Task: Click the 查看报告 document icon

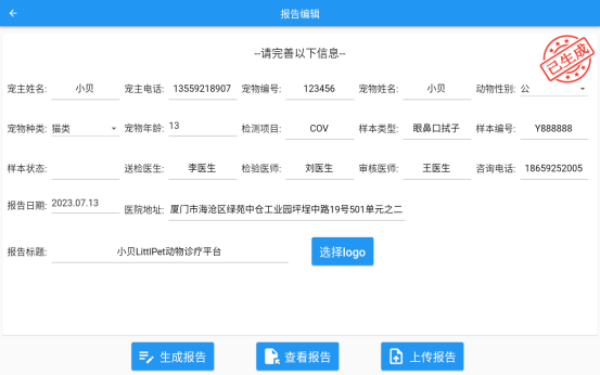Action: (x=272, y=357)
